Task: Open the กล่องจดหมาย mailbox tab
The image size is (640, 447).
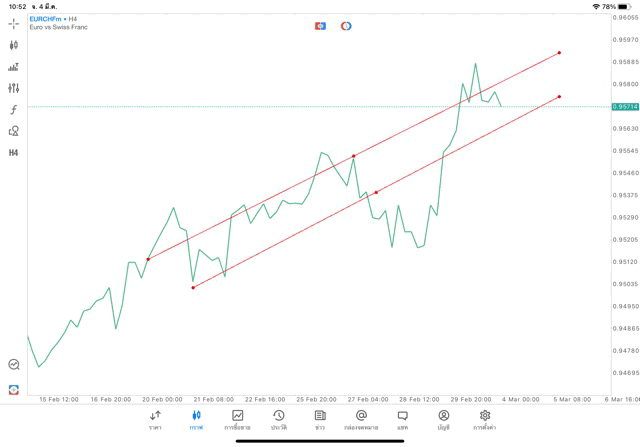Action: coord(361,420)
